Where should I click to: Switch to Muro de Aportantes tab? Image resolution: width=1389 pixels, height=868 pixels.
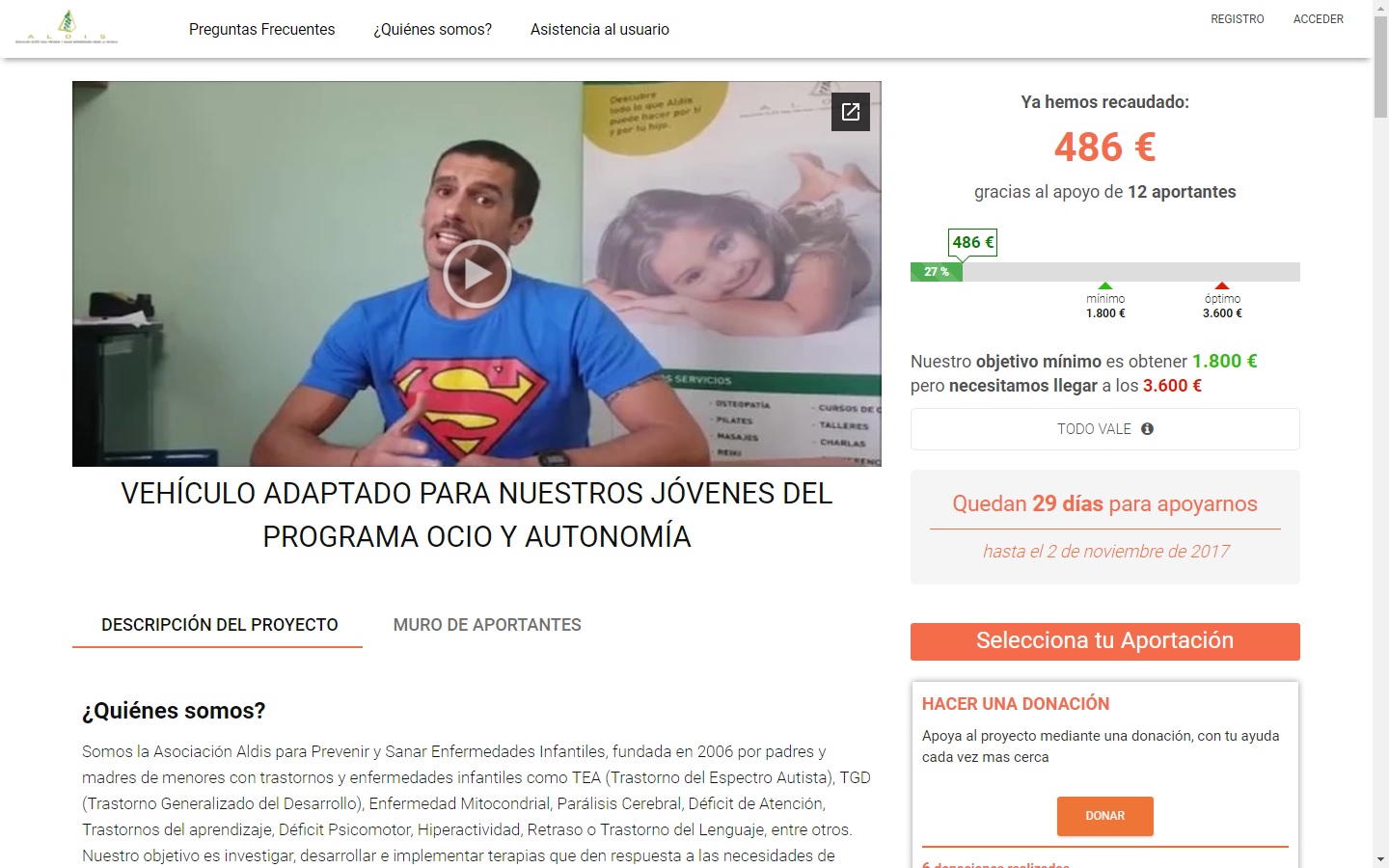[x=487, y=625]
